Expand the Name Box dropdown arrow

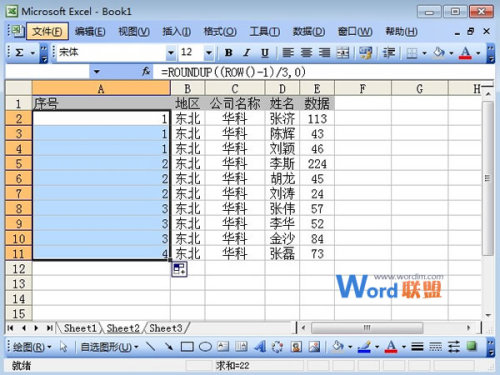point(97,71)
